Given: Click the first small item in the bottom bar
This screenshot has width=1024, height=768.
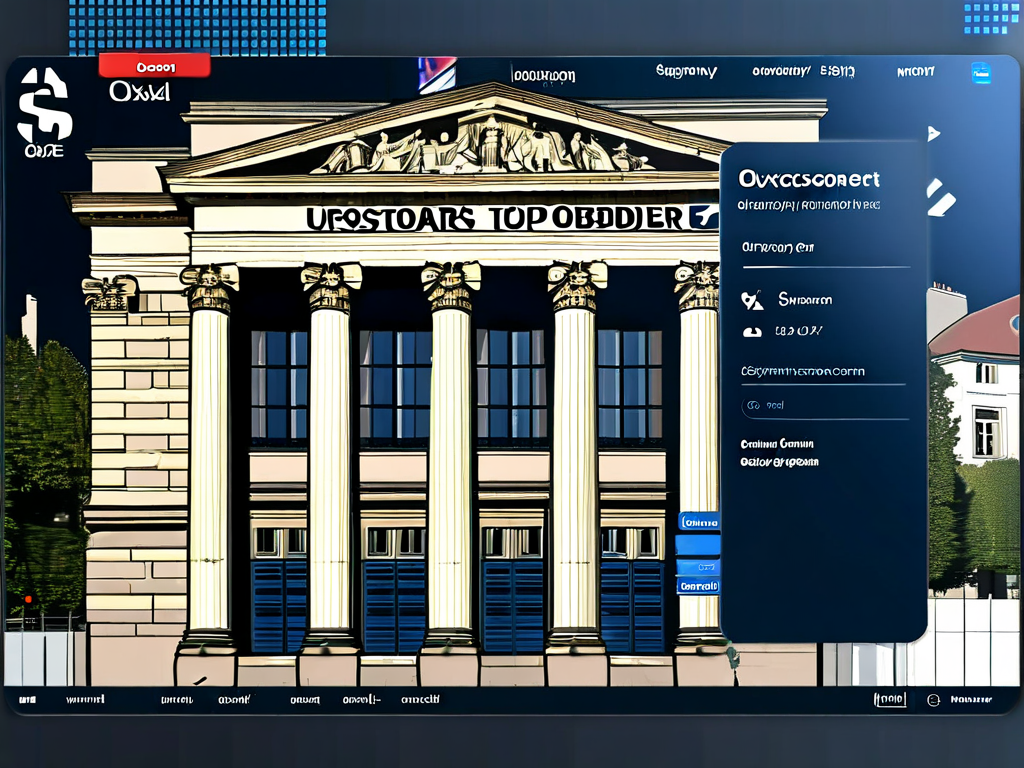Looking at the screenshot, I should (x=27, y=699).
